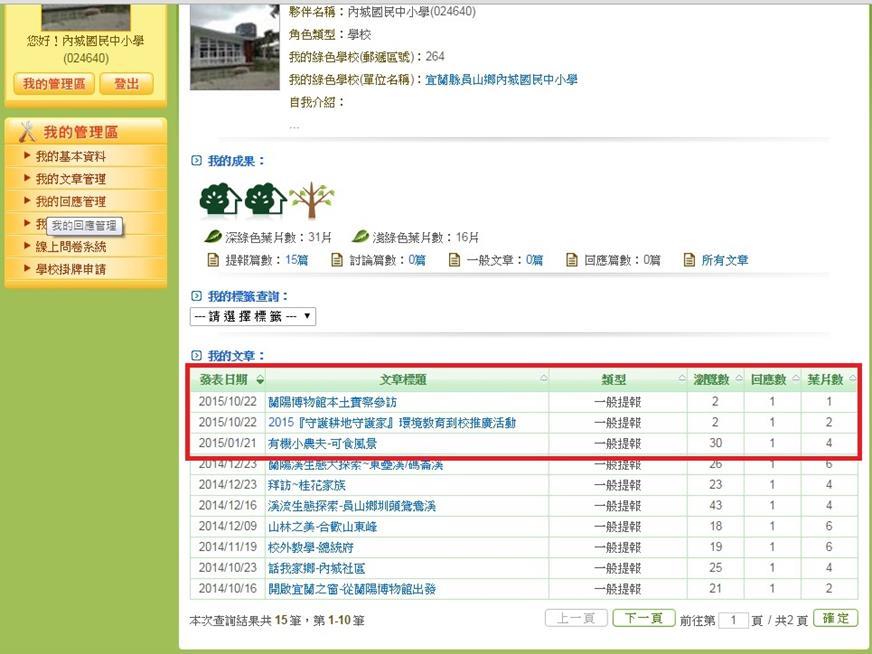This screenshot has width=872, height=654.
Task: Sort articles by 發表日期 column
Action: click(x=231, y=380)
